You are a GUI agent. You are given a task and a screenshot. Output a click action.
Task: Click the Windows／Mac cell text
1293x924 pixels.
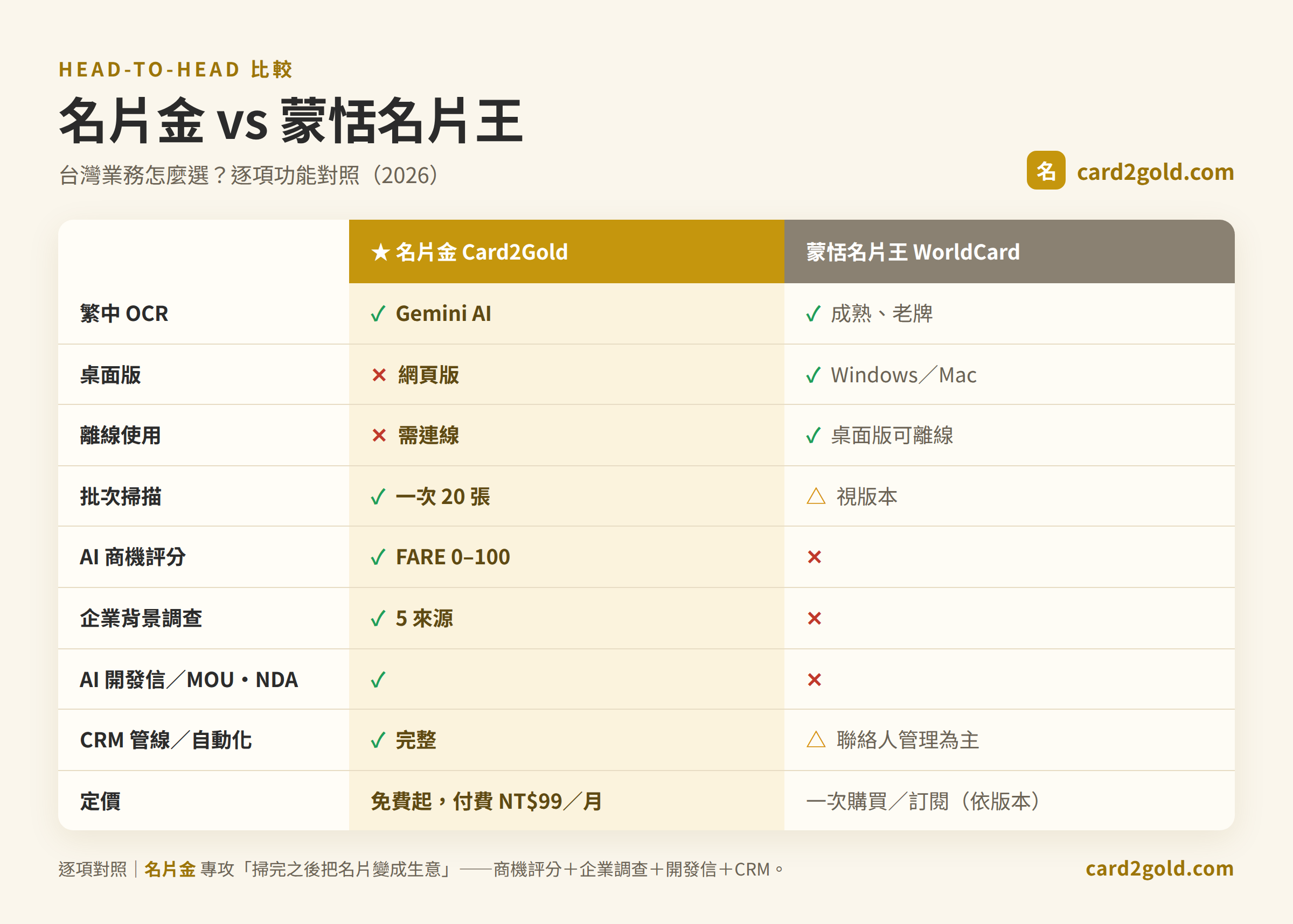pos(903,375)
